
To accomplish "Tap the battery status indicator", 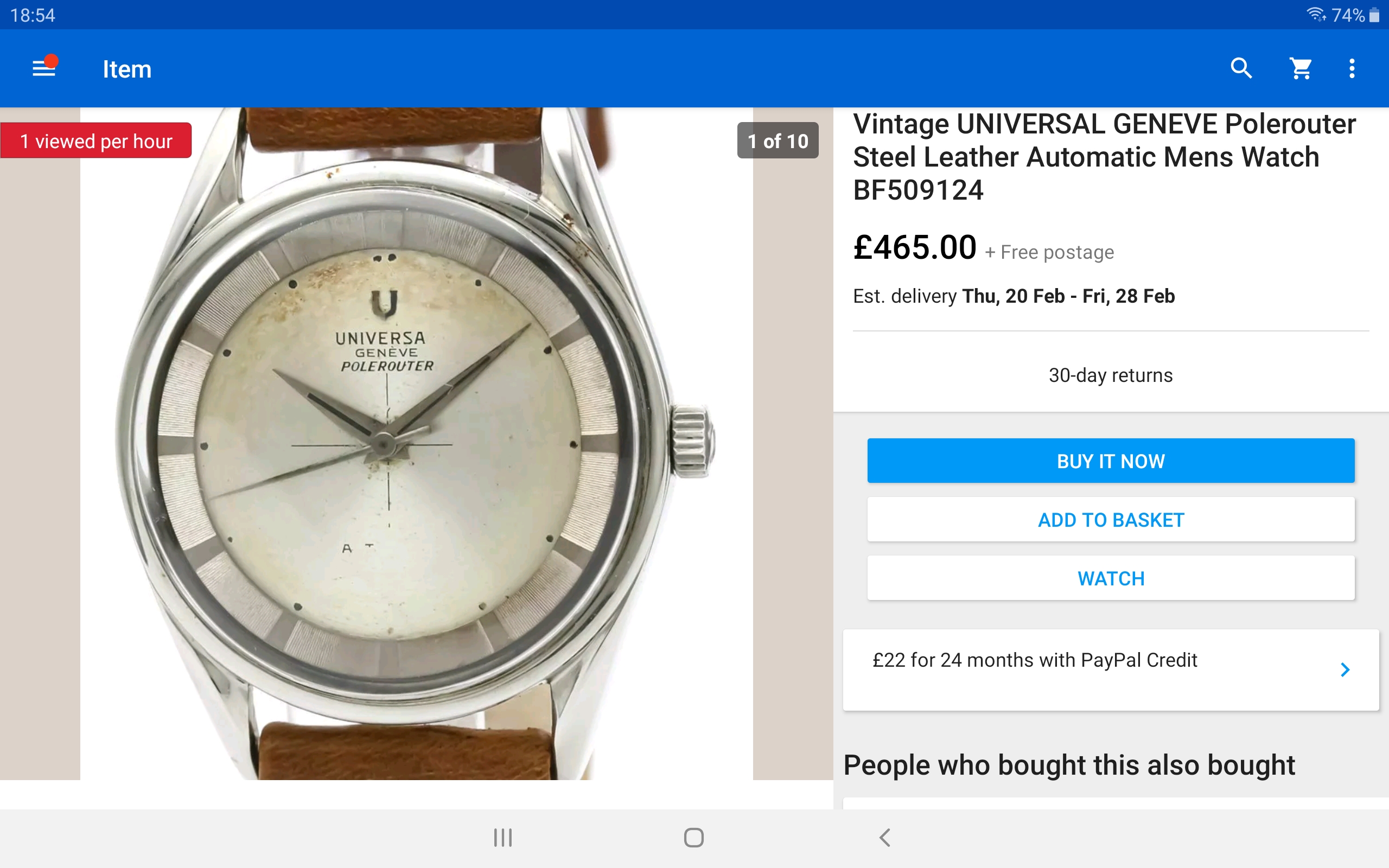I will tap(1374, 15).
